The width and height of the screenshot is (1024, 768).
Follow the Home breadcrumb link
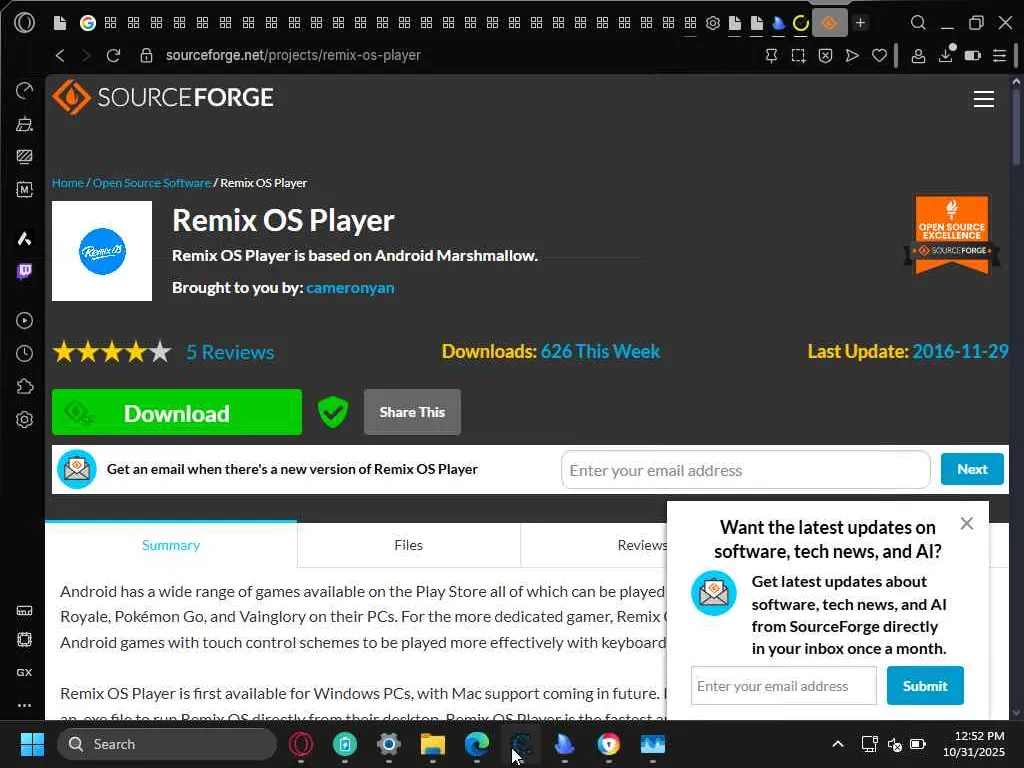click(x=68, y=183)
